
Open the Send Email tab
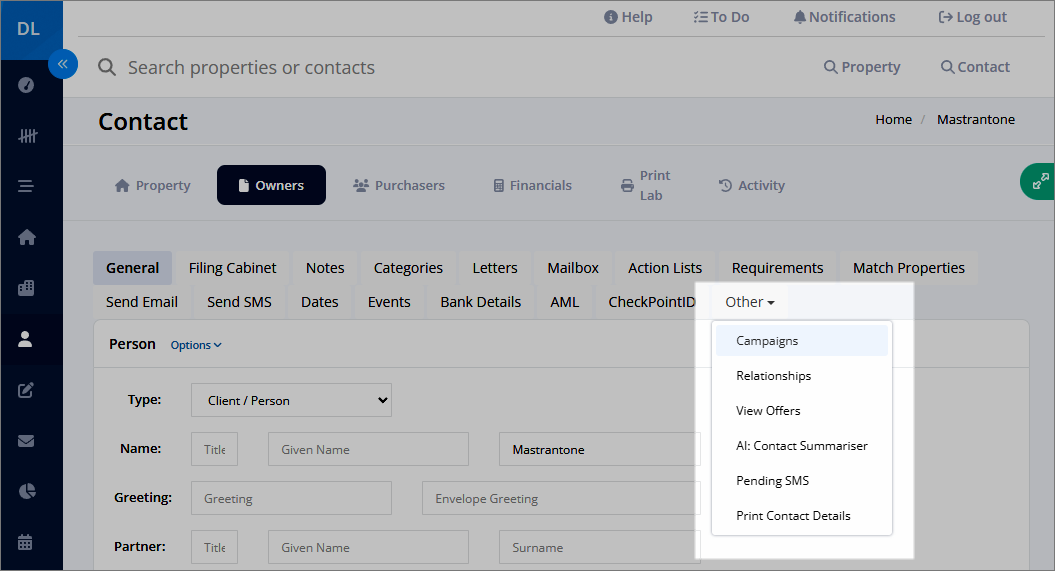(x=142, y=302)
